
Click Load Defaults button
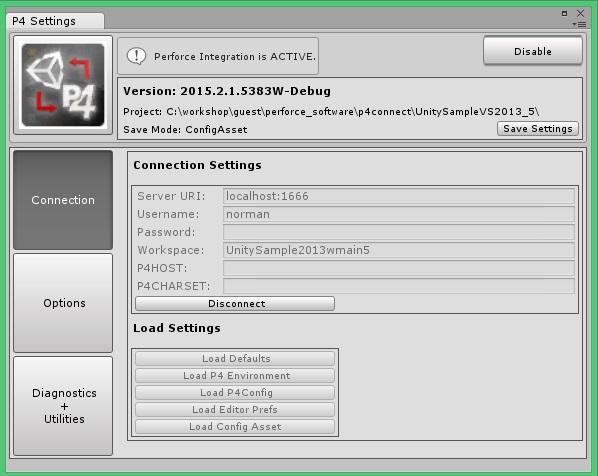pos(235,359)
